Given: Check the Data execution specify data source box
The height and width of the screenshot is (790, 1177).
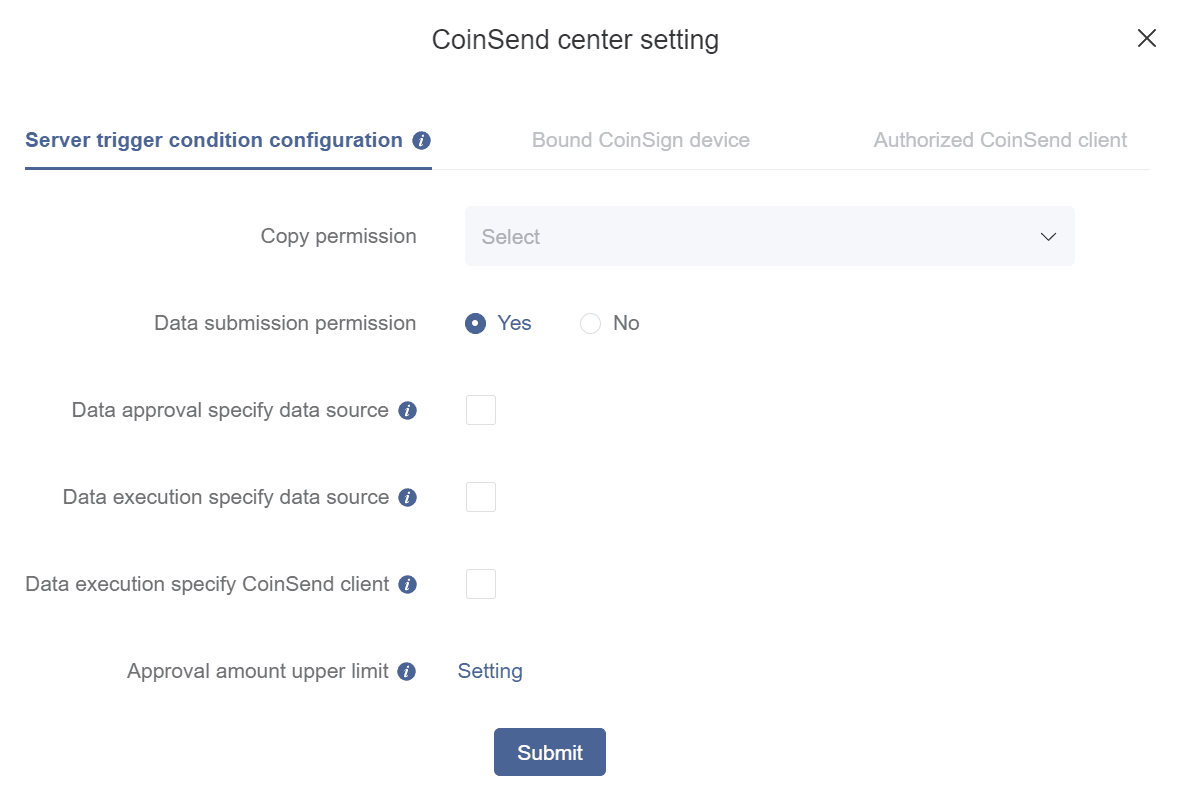Looking at the screenshot, I should pyautogui.click(x=481, y=497).
